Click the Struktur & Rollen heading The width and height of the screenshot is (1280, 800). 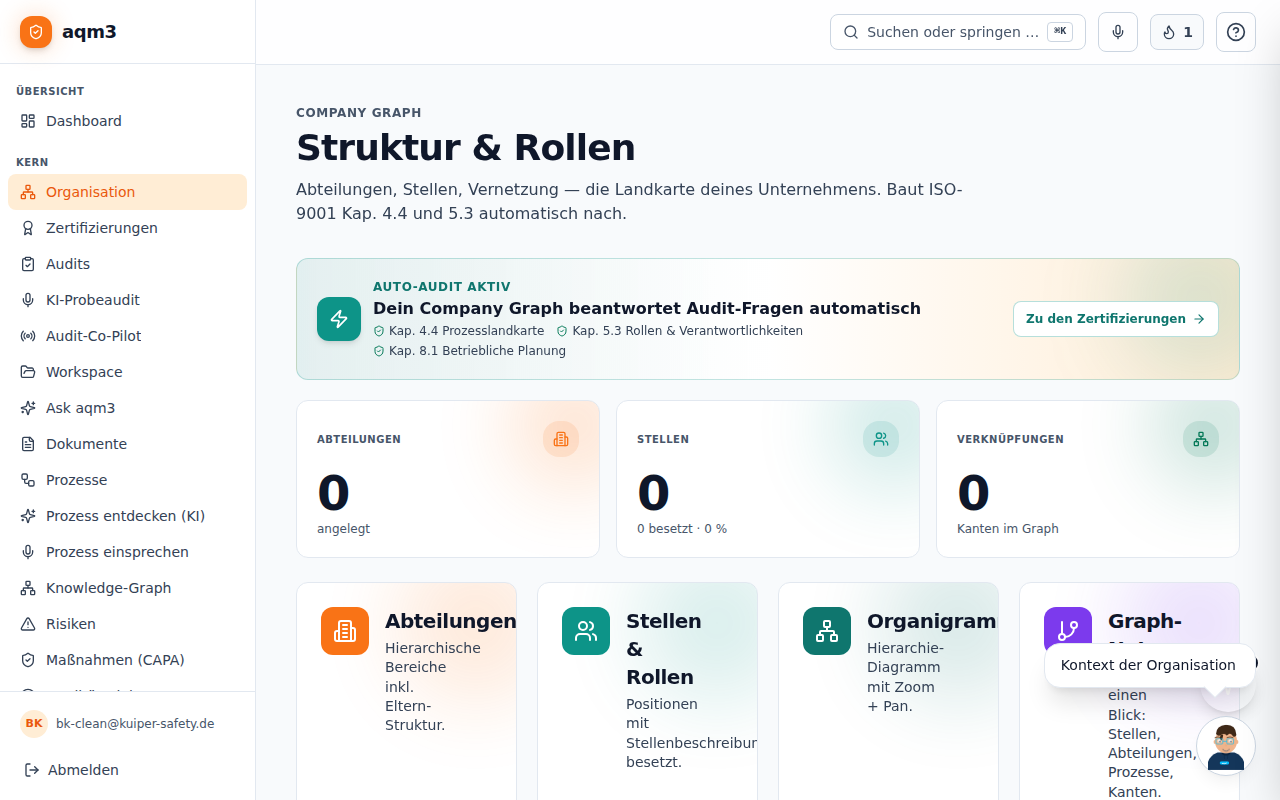[466, 147]
